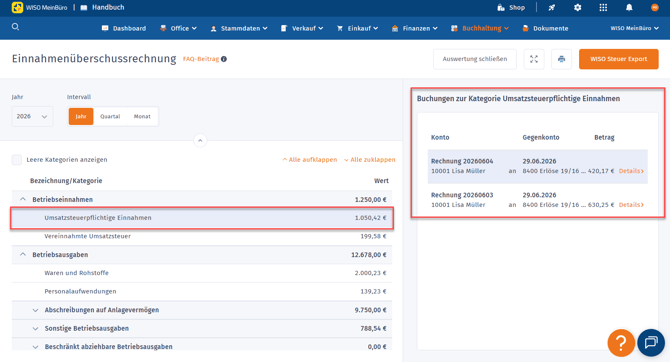Click WISO Steuer Export button

coord(618,59)
